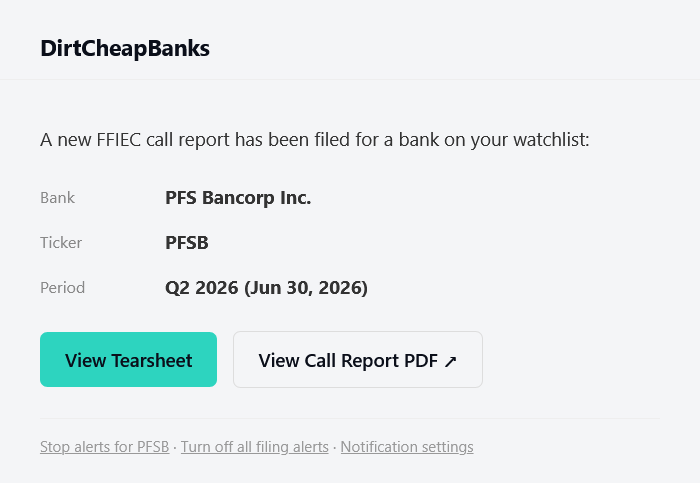Image resolution: width=700 pixels, height=483 pixels.
Task: Click the Jun 30, 2026 date text
Action: point(306,288)
